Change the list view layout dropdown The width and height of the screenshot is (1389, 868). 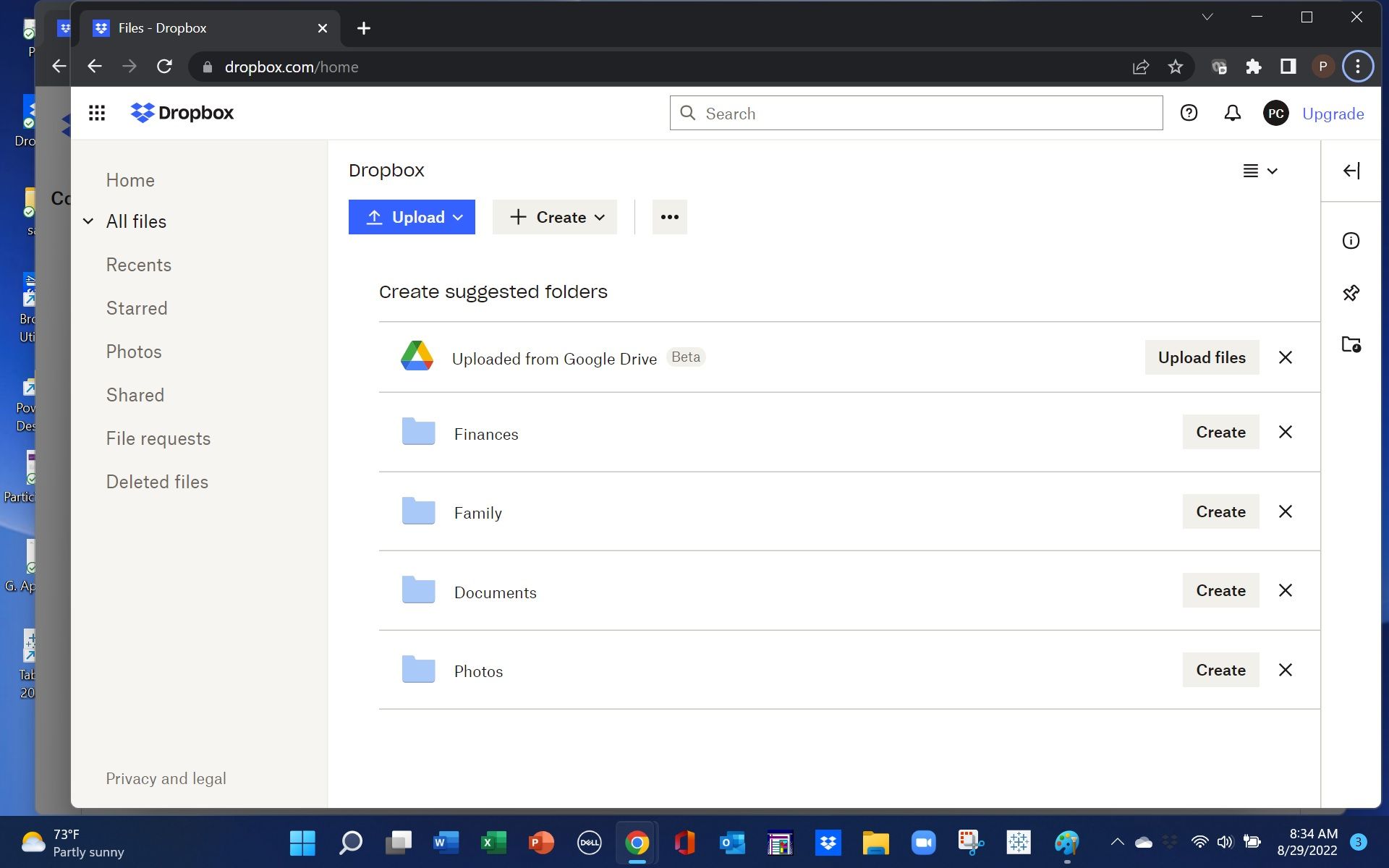pyautogui.click(x=1260, y=171)
